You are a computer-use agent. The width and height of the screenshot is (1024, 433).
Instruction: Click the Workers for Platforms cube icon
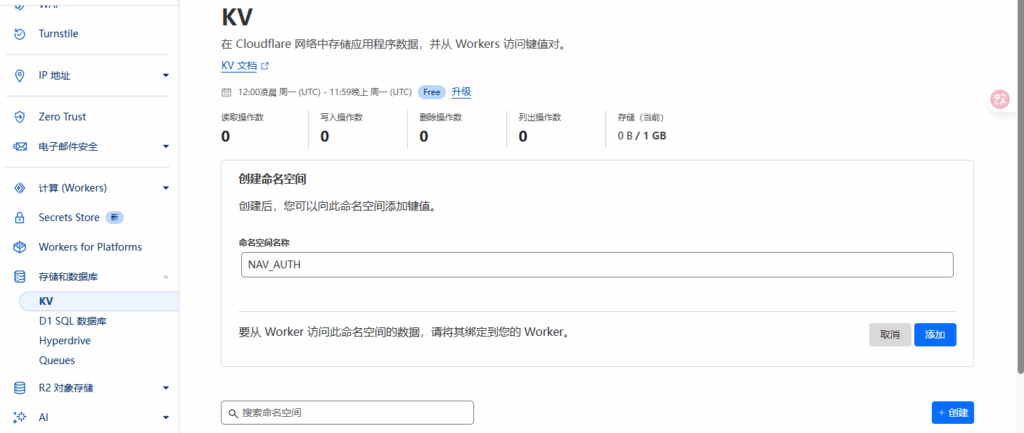coord(19,247)
